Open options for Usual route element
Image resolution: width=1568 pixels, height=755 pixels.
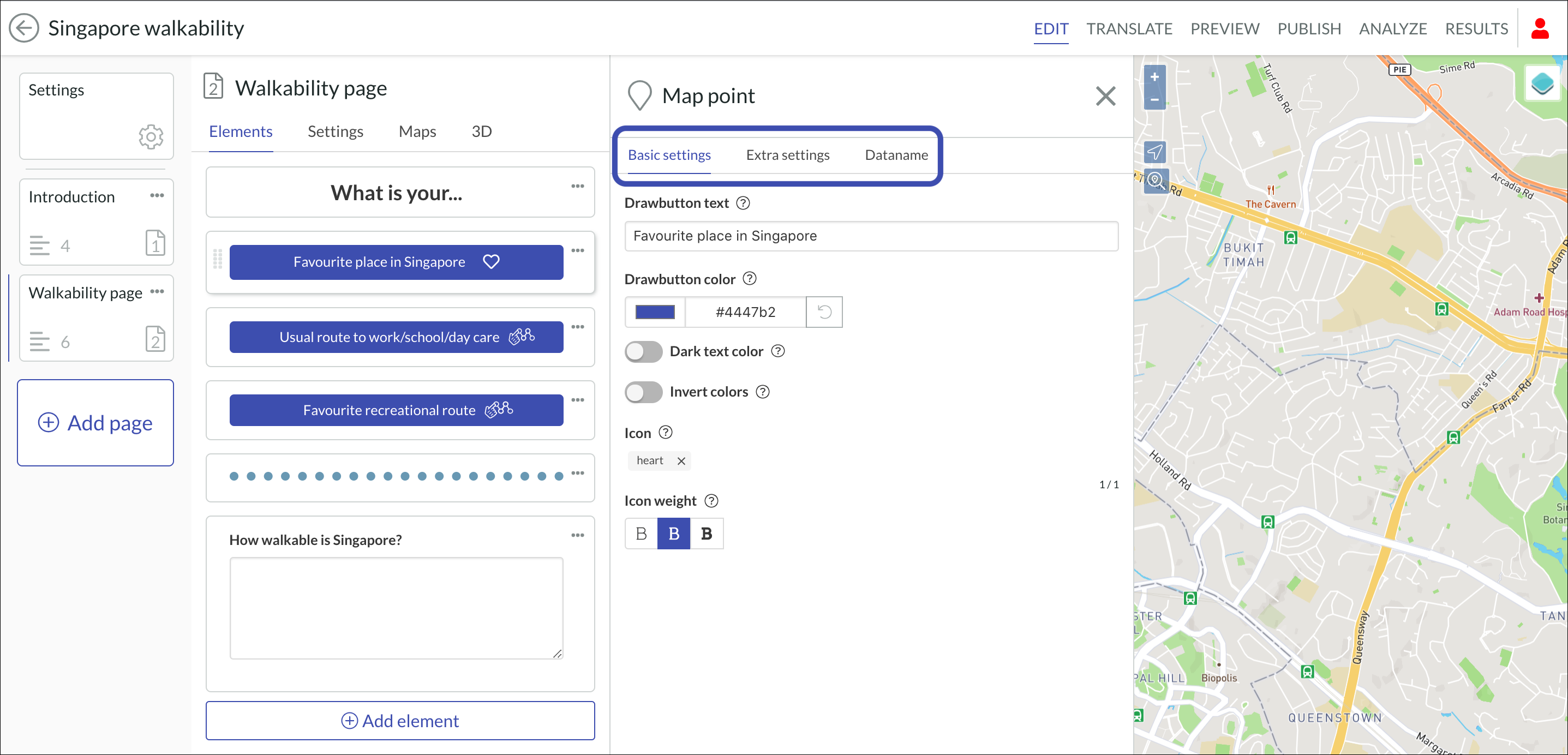tap(578, 327)
